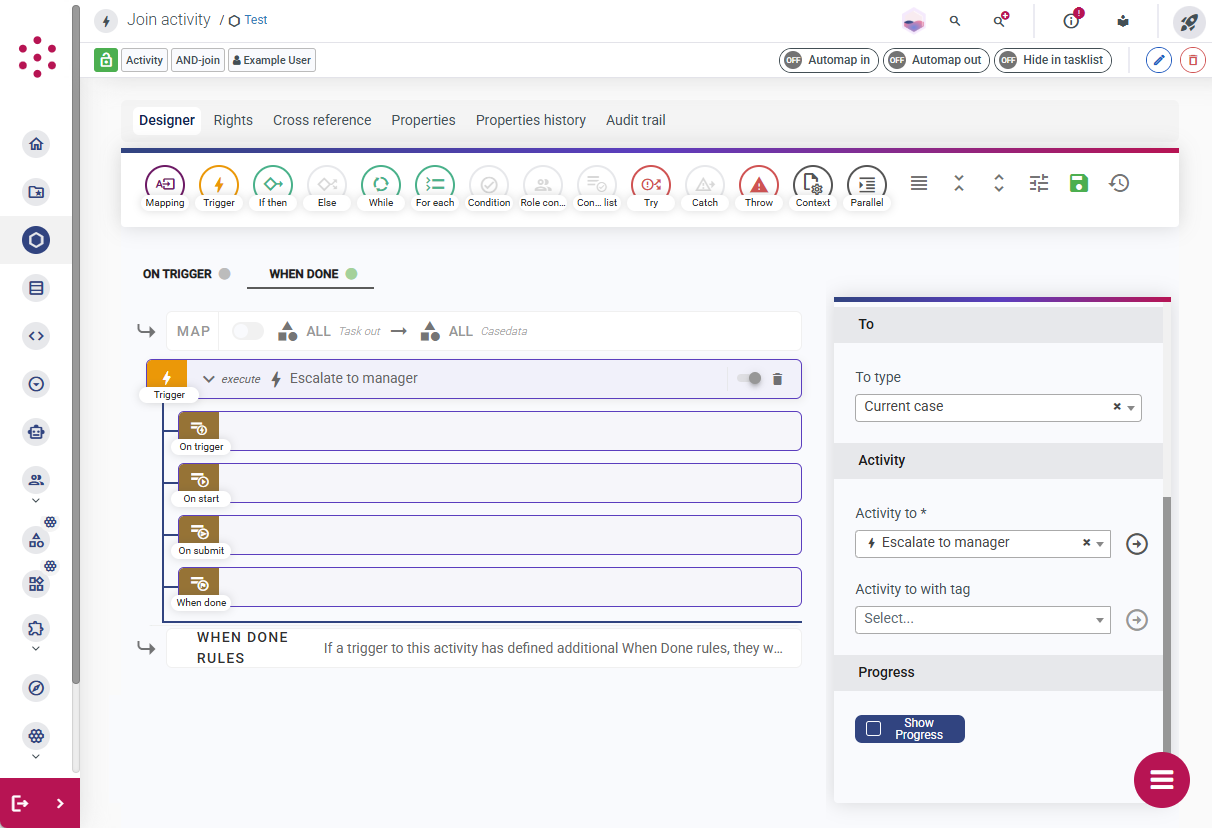The width and height of the screenshot is (1212, 828).
Task: Insert a While loop rule
Action: tap(381, 187)
